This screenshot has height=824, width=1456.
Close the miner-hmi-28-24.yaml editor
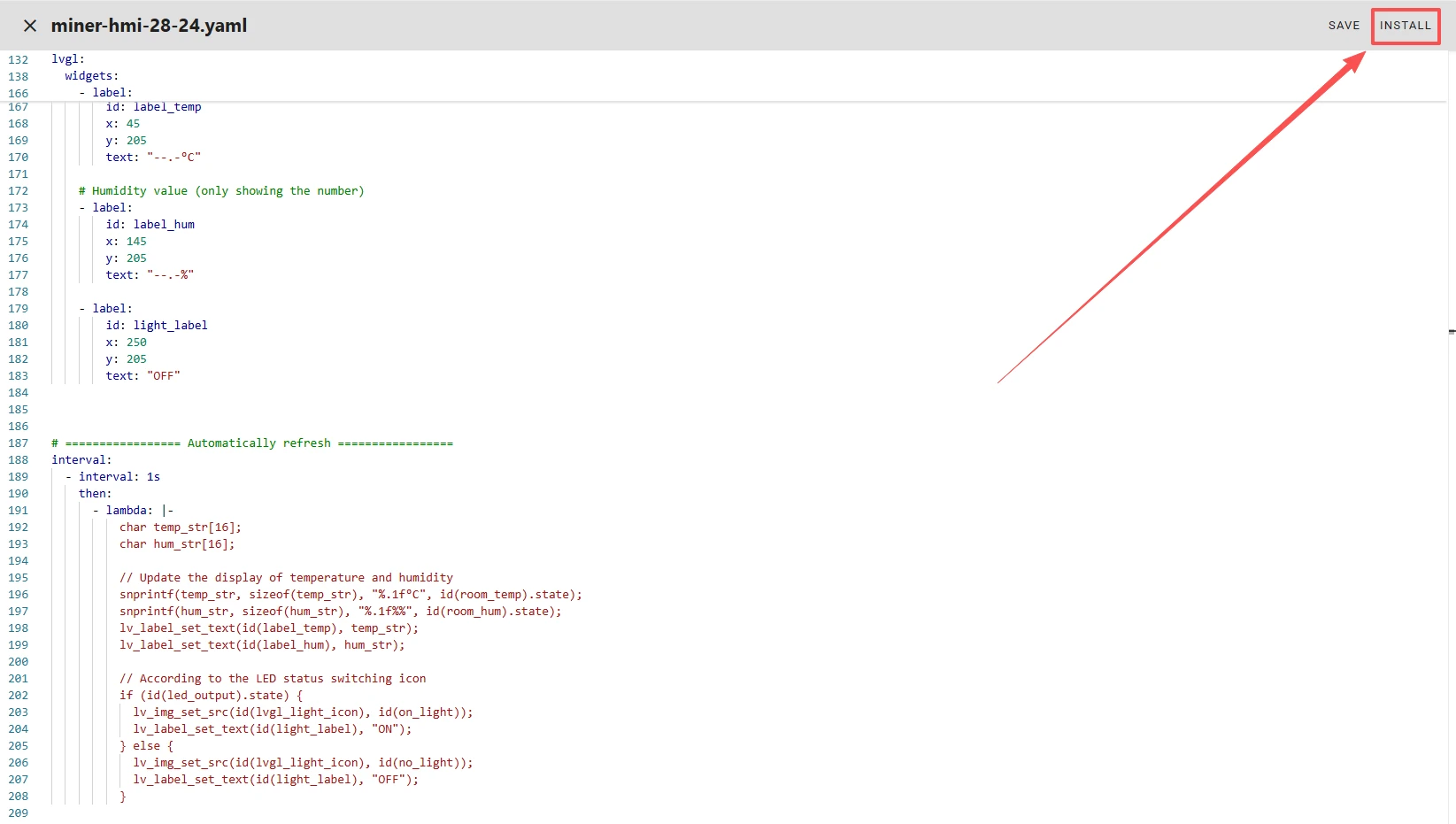pos(30,26)
